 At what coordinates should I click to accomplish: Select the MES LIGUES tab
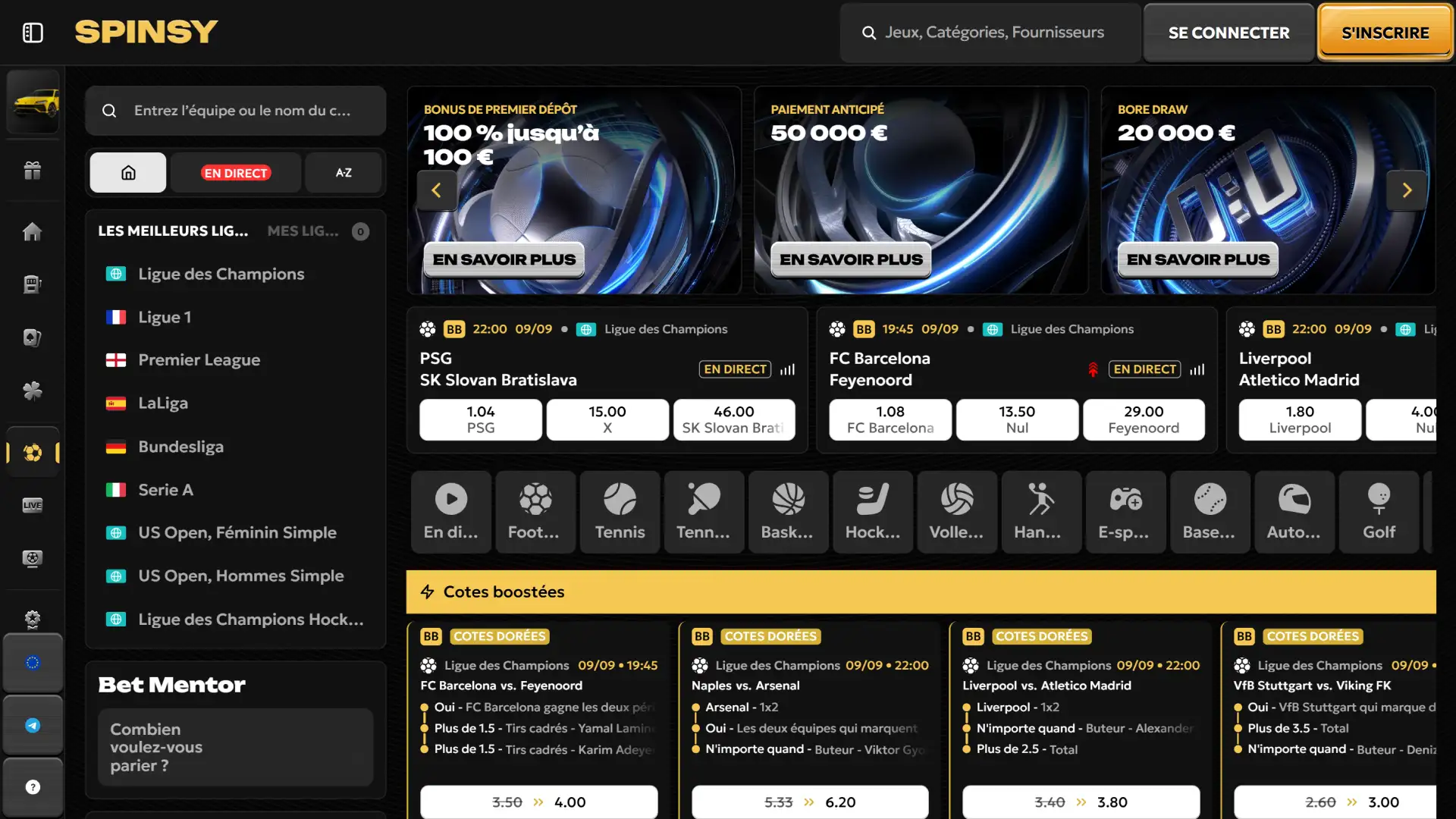click(303, 231)
